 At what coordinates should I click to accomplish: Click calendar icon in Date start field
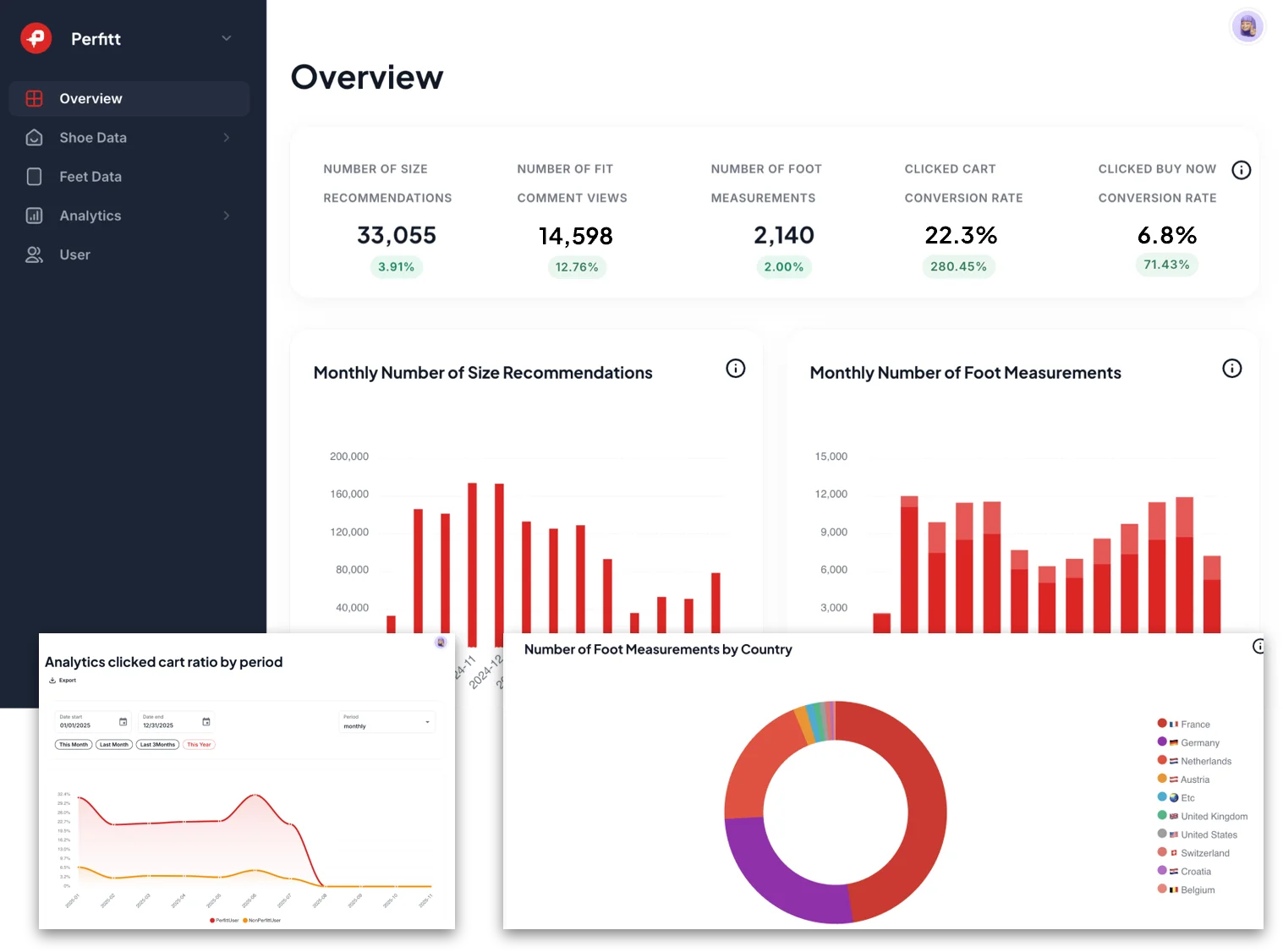pyautogui.click(x=123, y=722)
